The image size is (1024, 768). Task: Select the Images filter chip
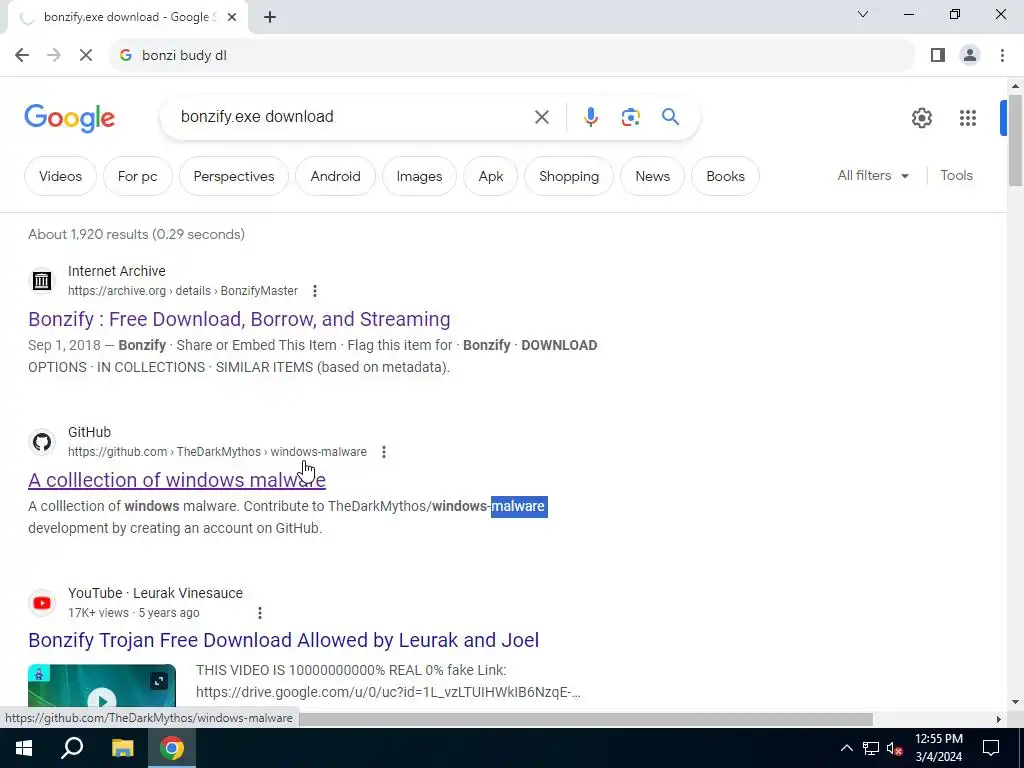419,176
